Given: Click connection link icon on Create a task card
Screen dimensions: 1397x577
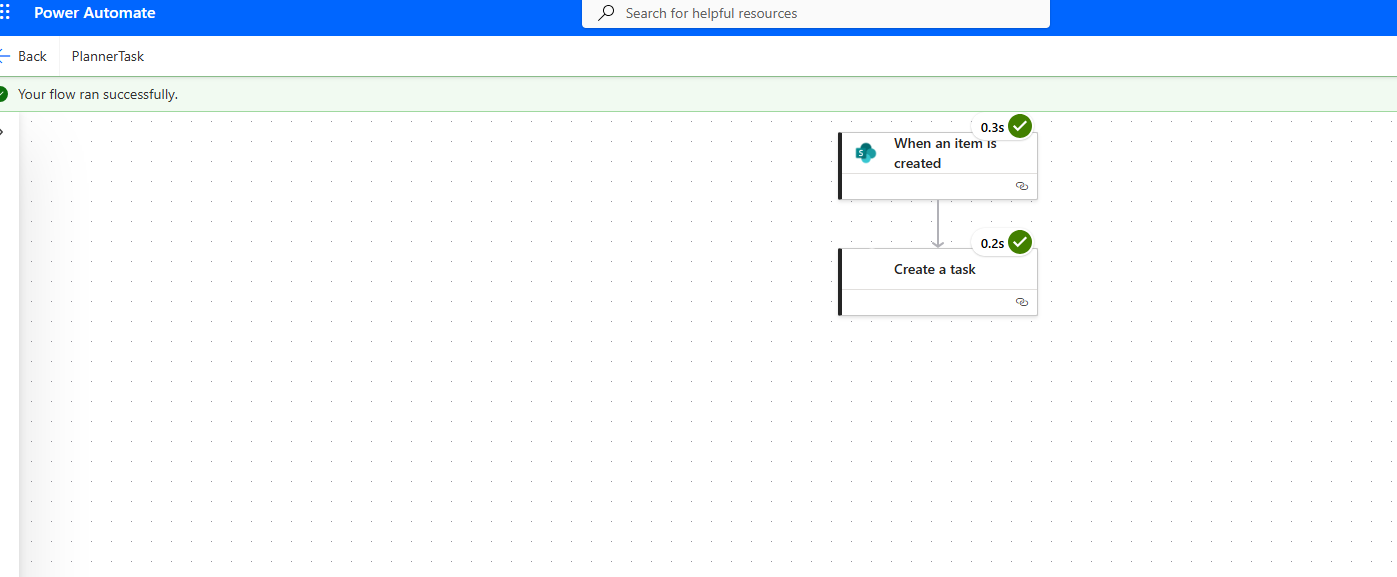Looking at the screenshot, I should click(1021, 302).
